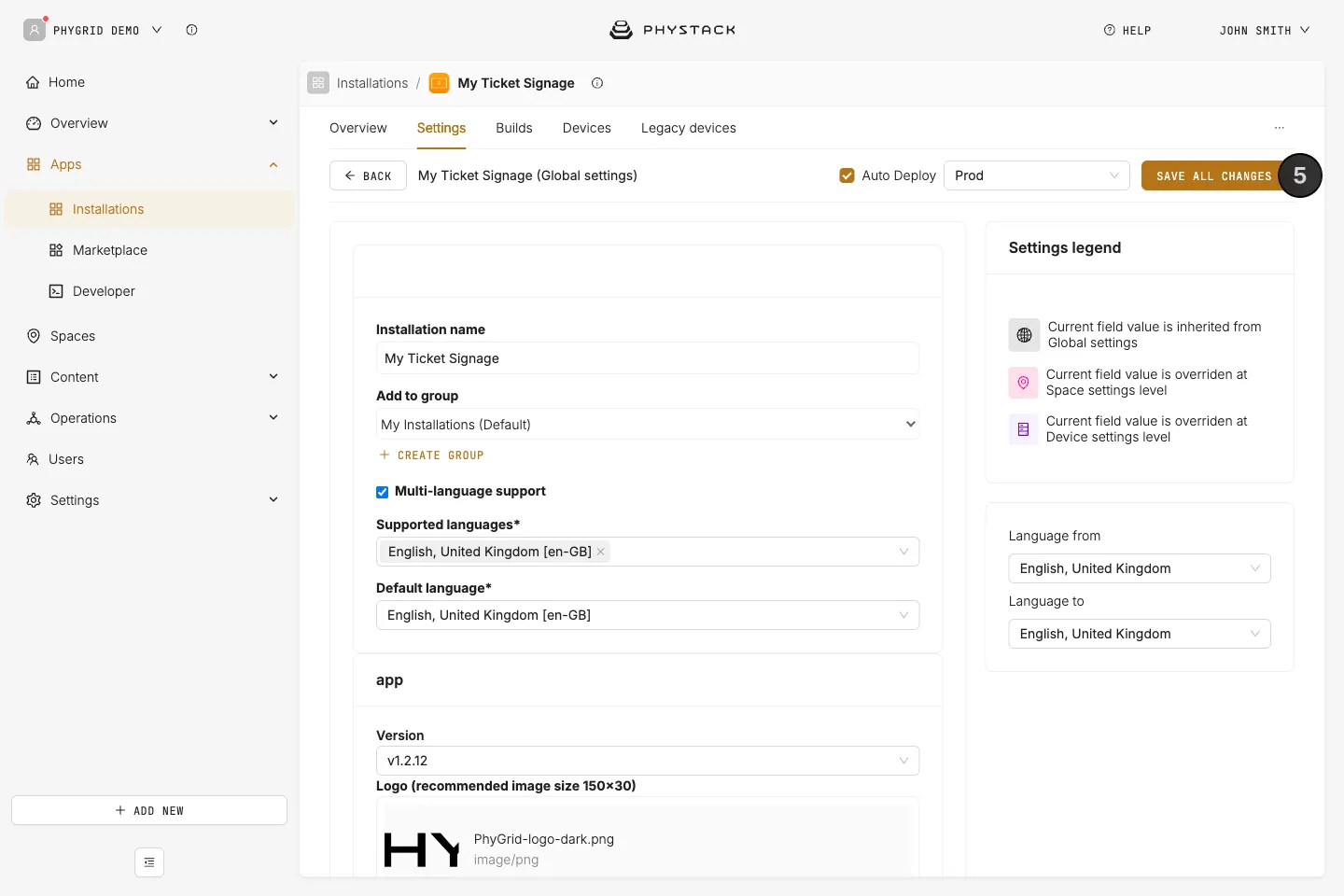Open the Language from dropdown

[1140, 568]
